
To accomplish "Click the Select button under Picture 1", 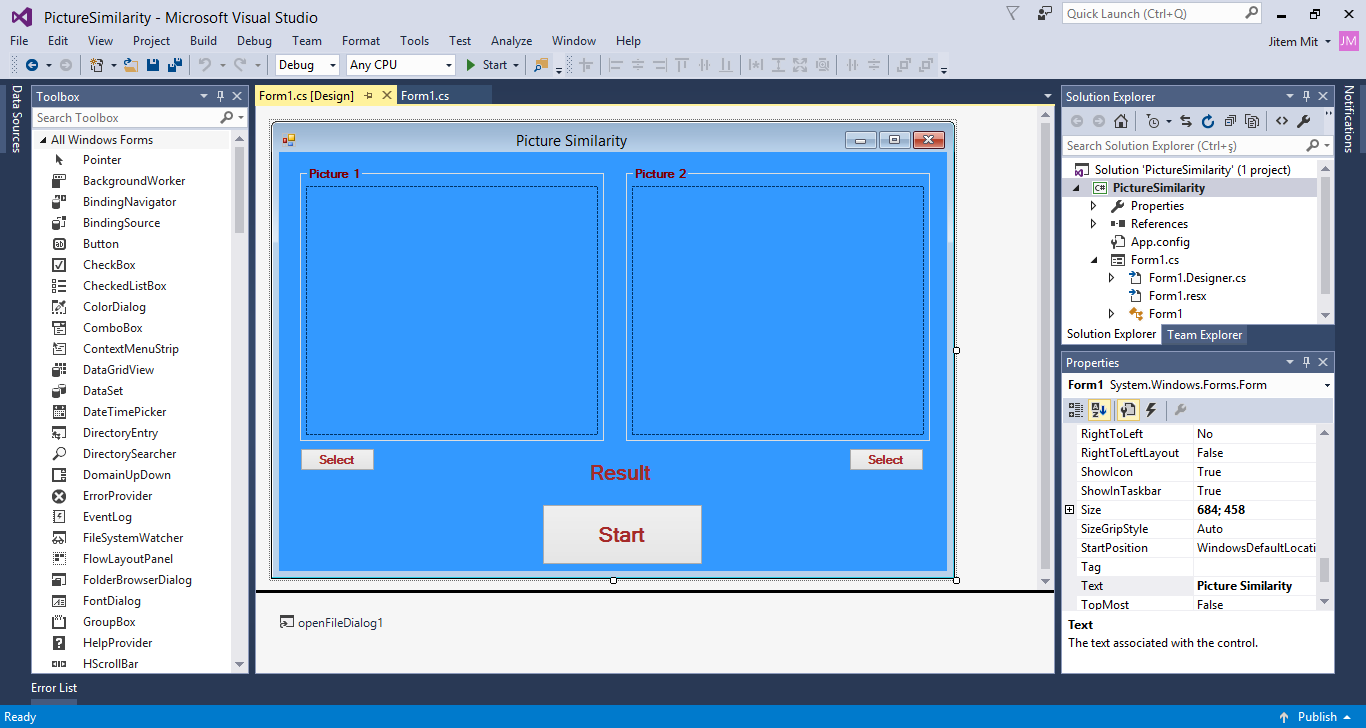I will pyautogui.click(x=337, y=459).
